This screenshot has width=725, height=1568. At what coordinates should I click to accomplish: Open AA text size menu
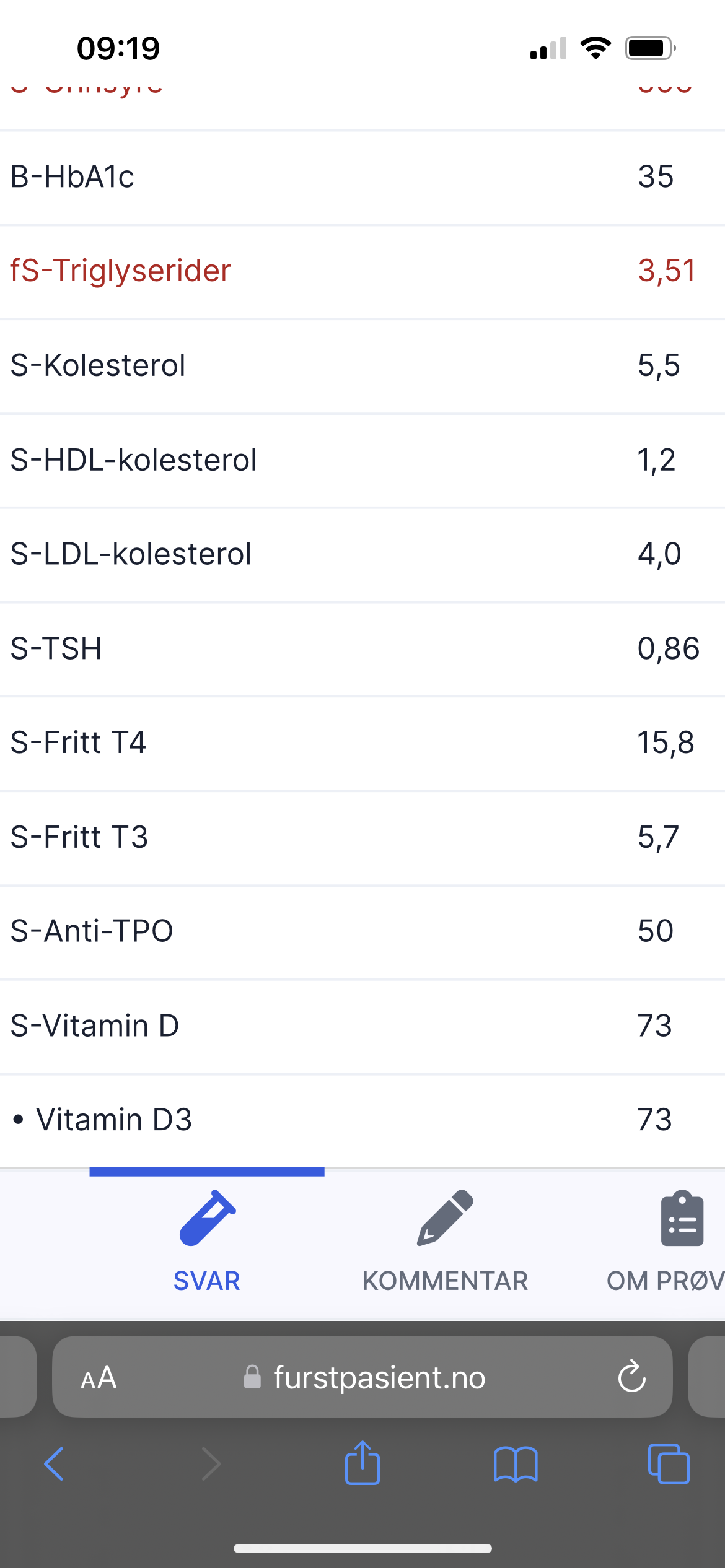tap(99, 1378)
